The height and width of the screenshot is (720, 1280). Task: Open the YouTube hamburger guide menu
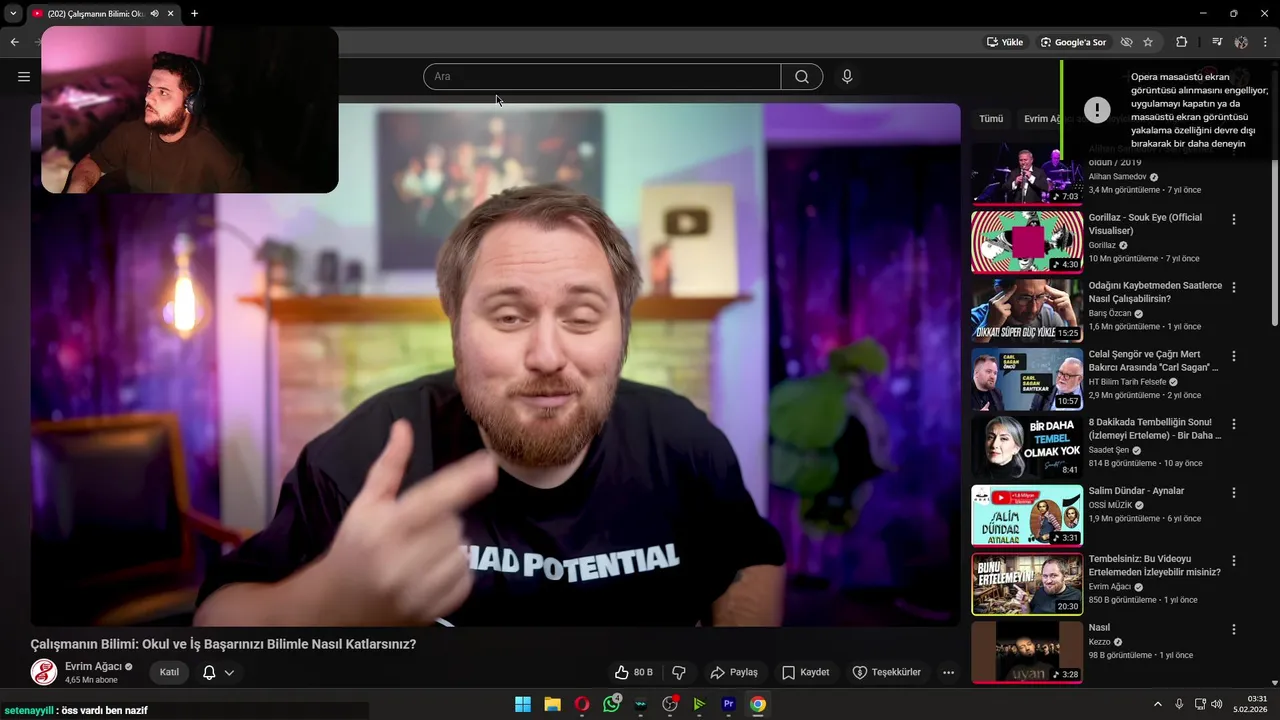coord(24,76)
